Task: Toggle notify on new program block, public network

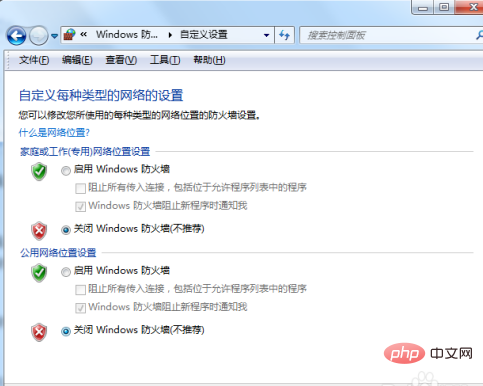Action: tap(80, 308)
